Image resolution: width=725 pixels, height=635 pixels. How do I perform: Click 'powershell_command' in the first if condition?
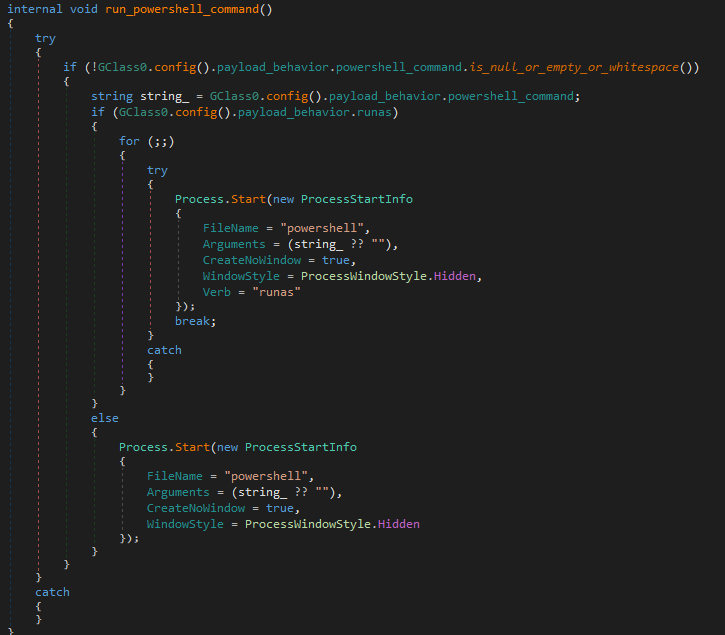tap(399, 68)
